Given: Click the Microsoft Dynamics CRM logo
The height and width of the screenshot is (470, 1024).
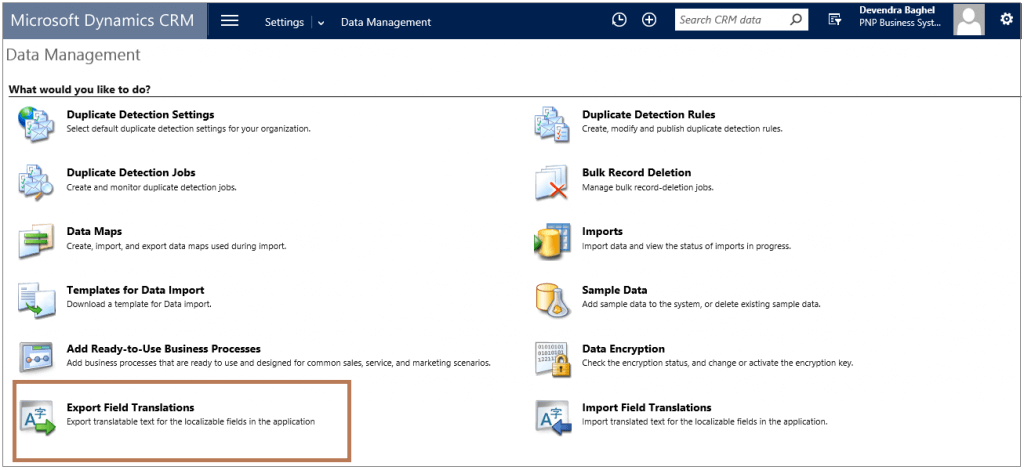Looking at the screenshot, I should point(103,20).
